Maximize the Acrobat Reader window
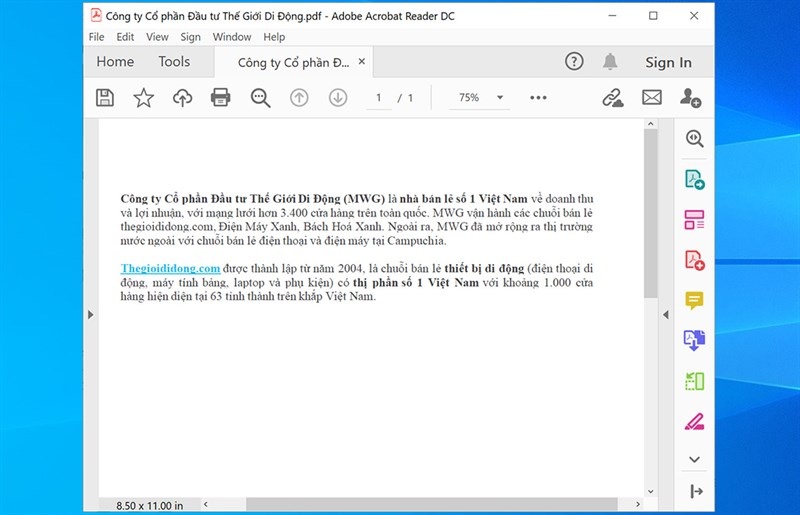The image size is (800, 515). (x=653, y=16)
